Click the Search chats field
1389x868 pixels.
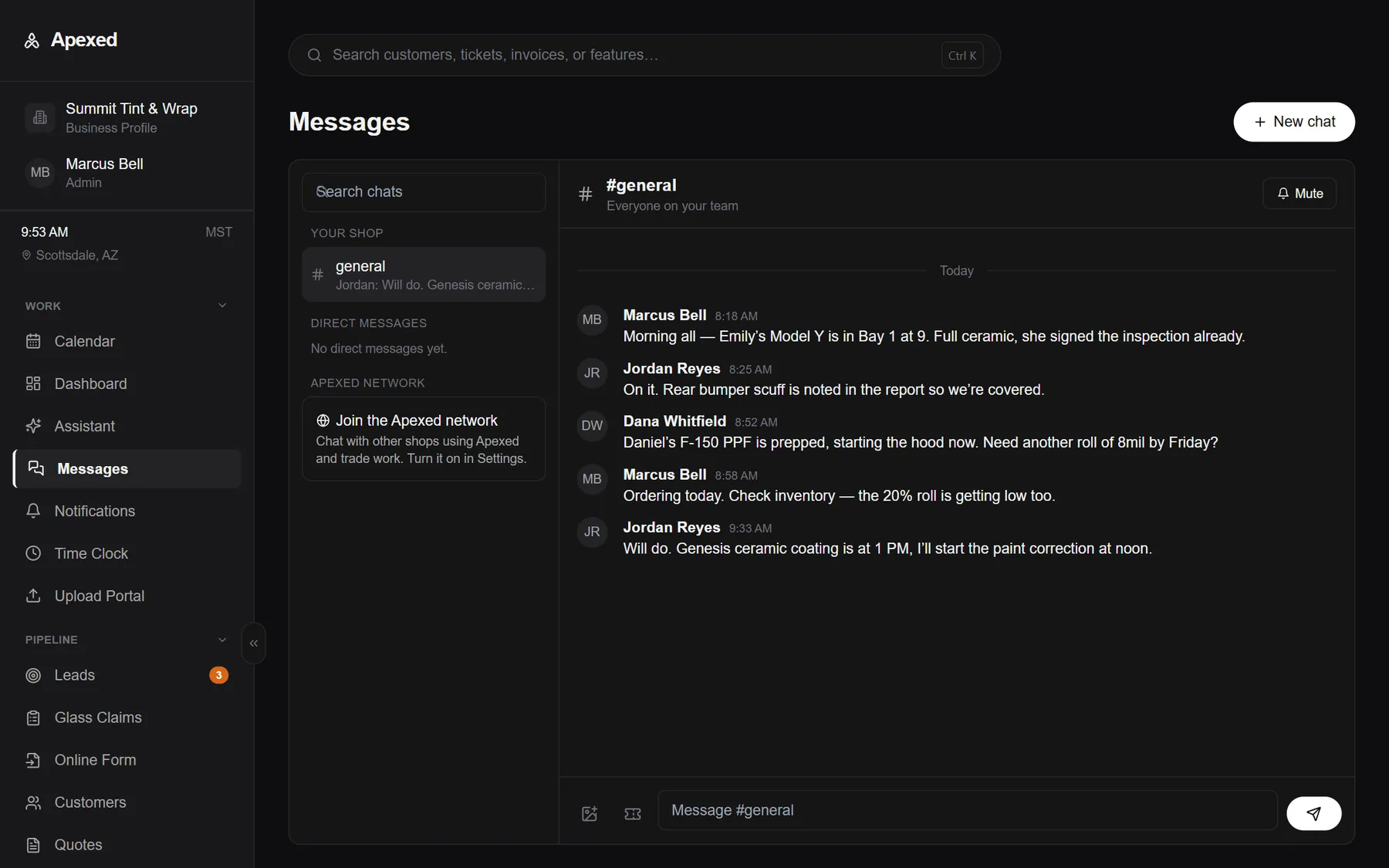pos(424,192)
